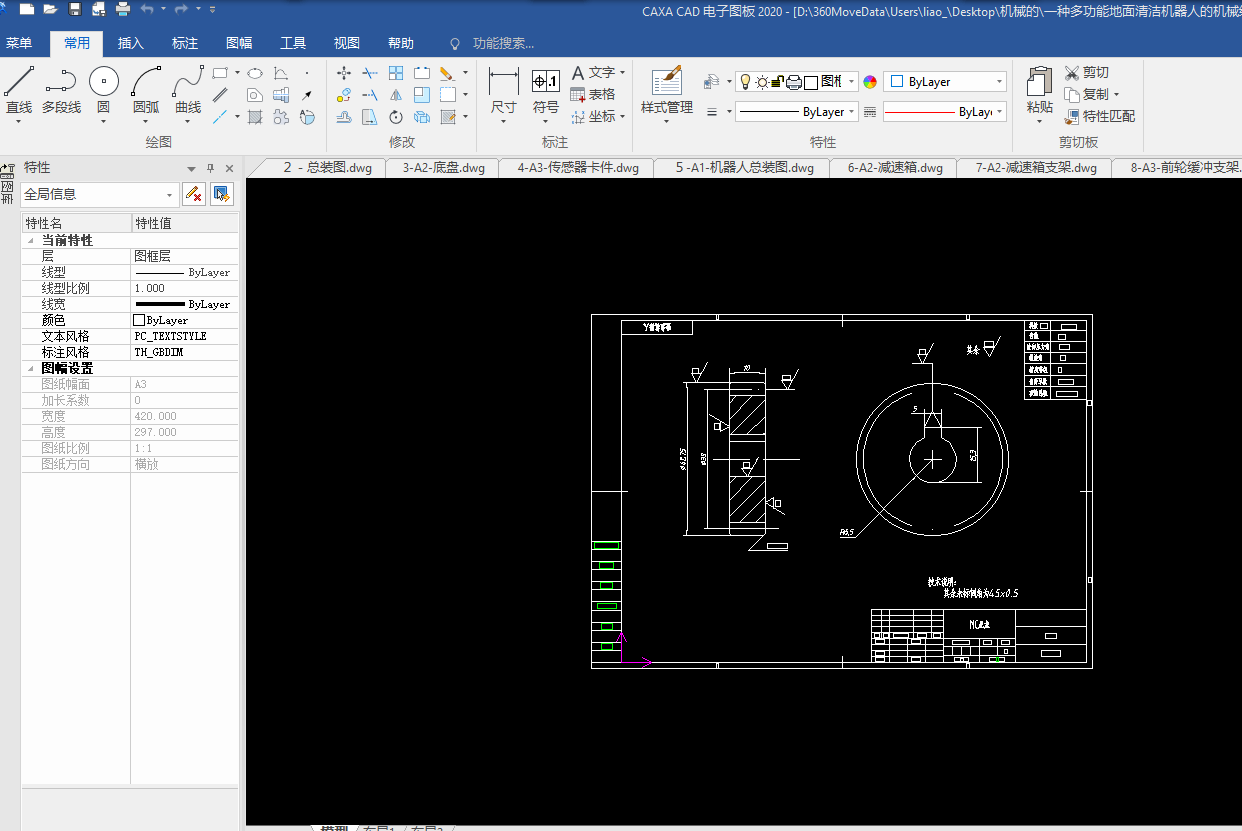Click the color wheel icon in ribbon

[870, 82]
